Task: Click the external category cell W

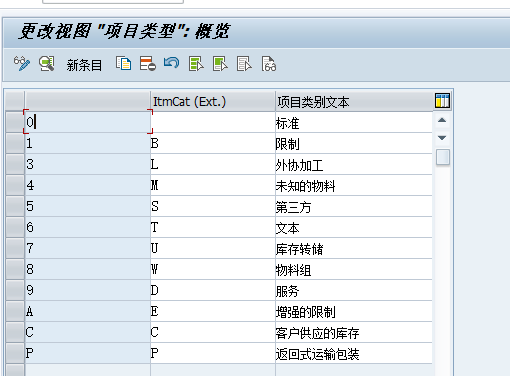Action: point(213,269)
